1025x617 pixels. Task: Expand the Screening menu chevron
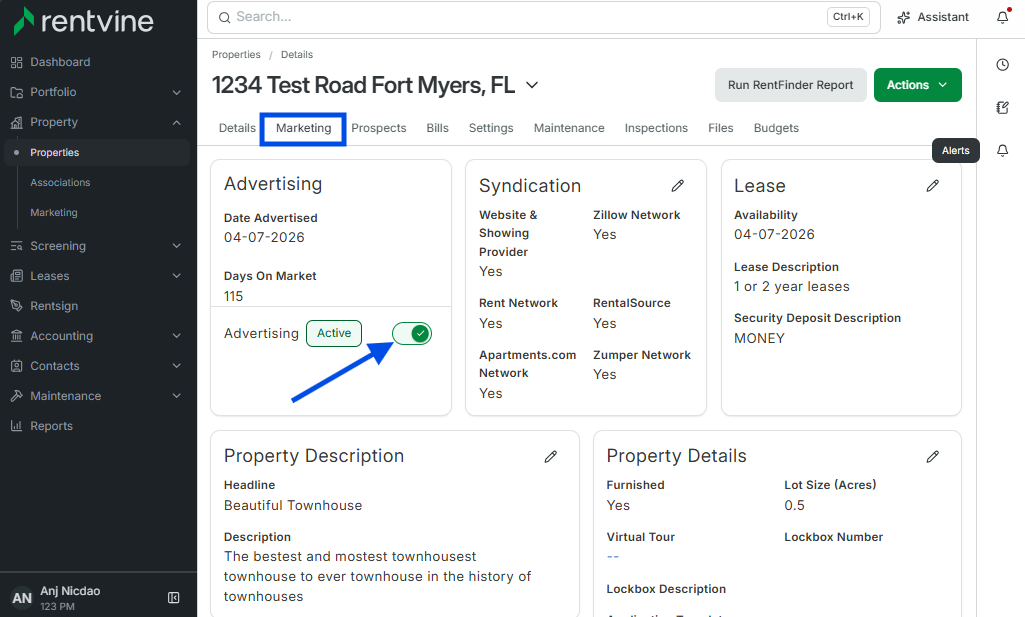click(x=176, y=246)
